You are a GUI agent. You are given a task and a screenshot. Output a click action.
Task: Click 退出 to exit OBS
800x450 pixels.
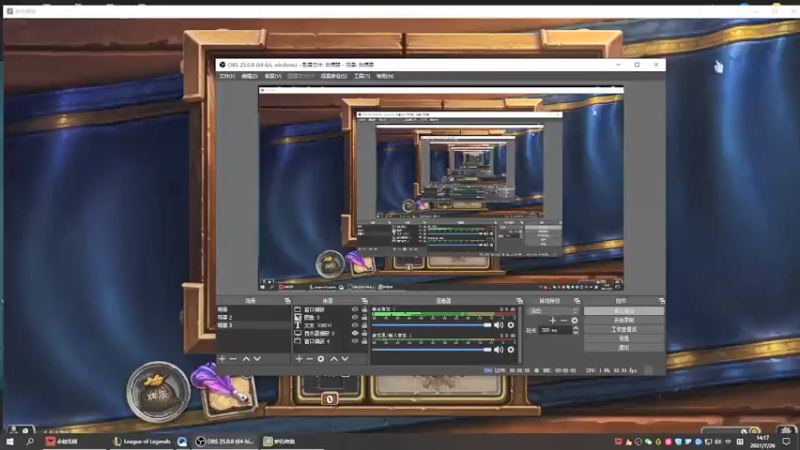coord(623,347)
